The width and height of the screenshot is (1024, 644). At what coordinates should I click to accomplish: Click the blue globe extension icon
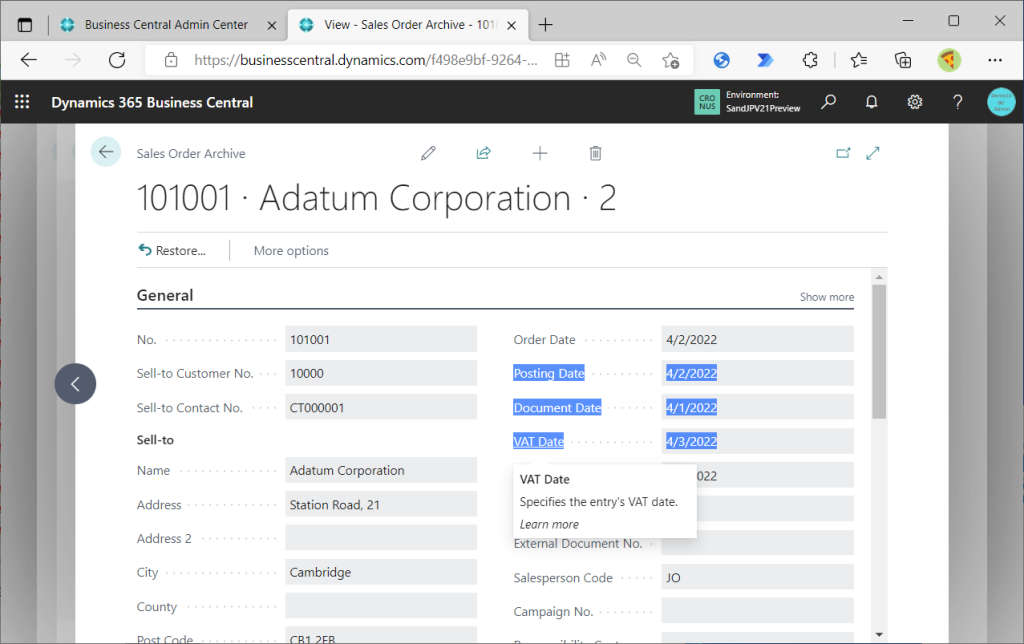(722, 60)
